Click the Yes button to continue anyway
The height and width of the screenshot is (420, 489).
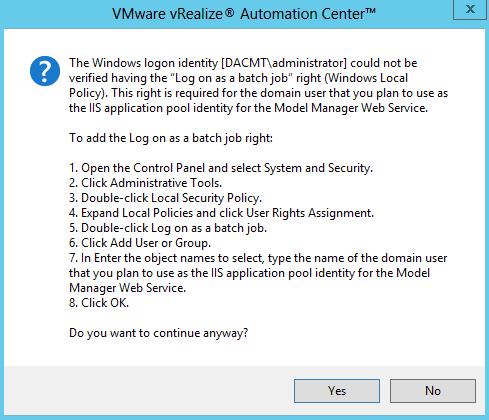pyautogui.click(x=337, y=391)
